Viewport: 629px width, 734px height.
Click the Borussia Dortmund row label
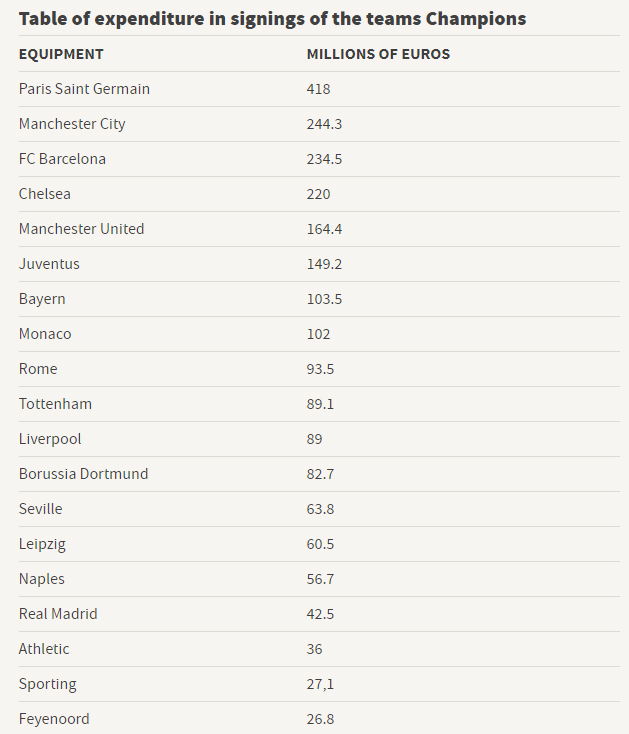click(83, 474)
